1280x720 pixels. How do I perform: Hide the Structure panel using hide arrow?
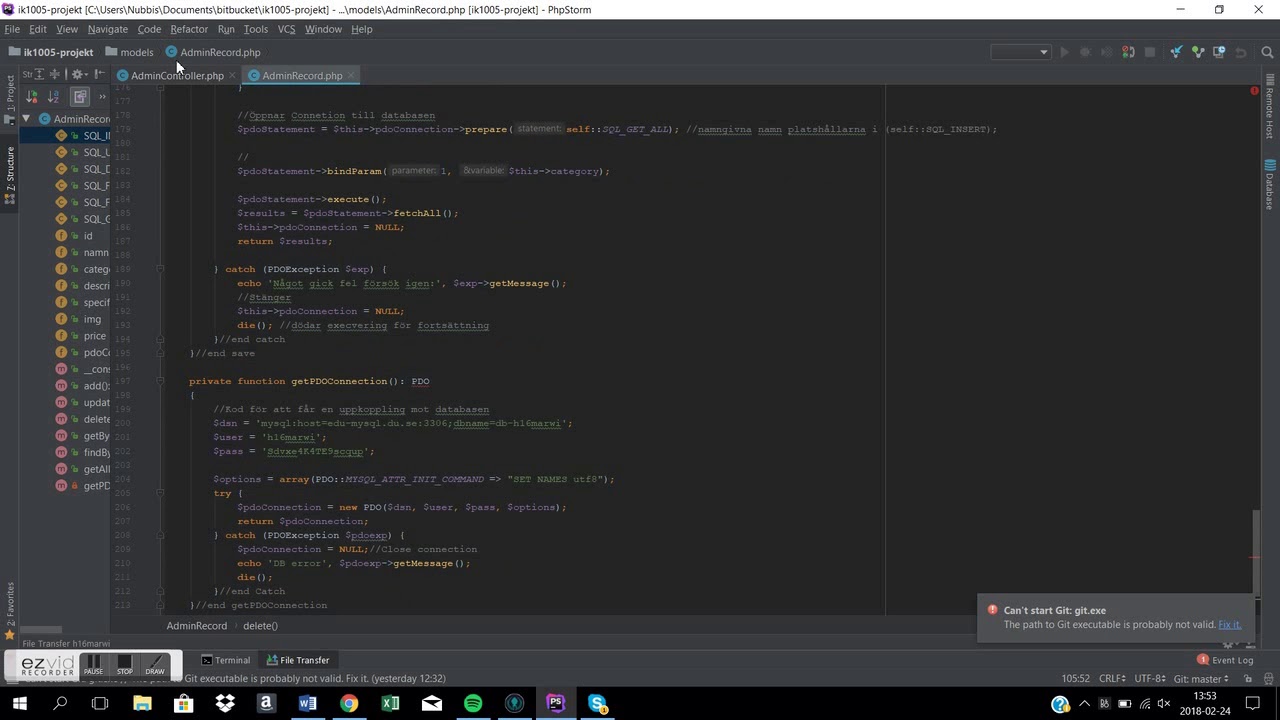point(100,74)
